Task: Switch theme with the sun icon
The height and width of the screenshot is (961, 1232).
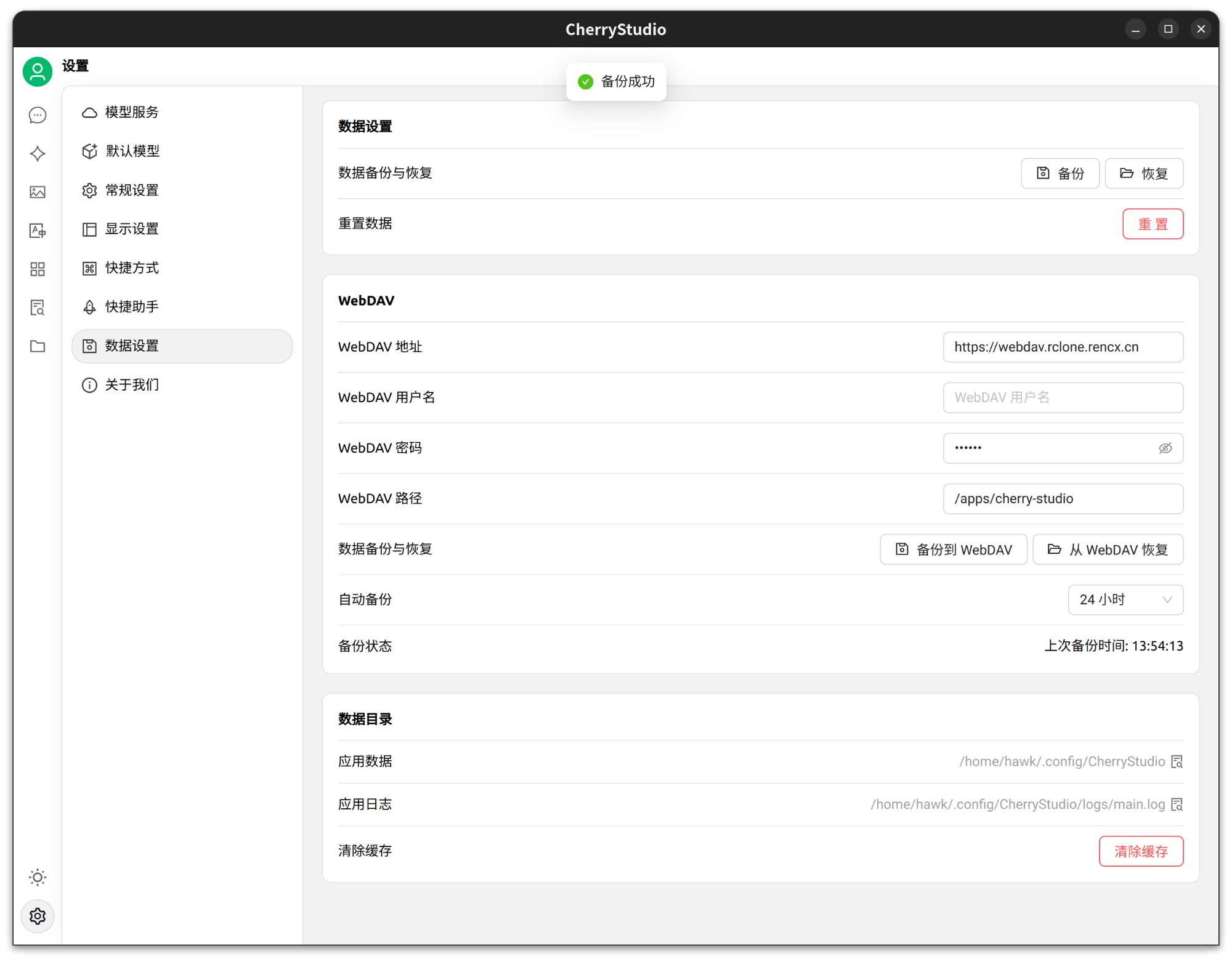Action: point(37,877)
